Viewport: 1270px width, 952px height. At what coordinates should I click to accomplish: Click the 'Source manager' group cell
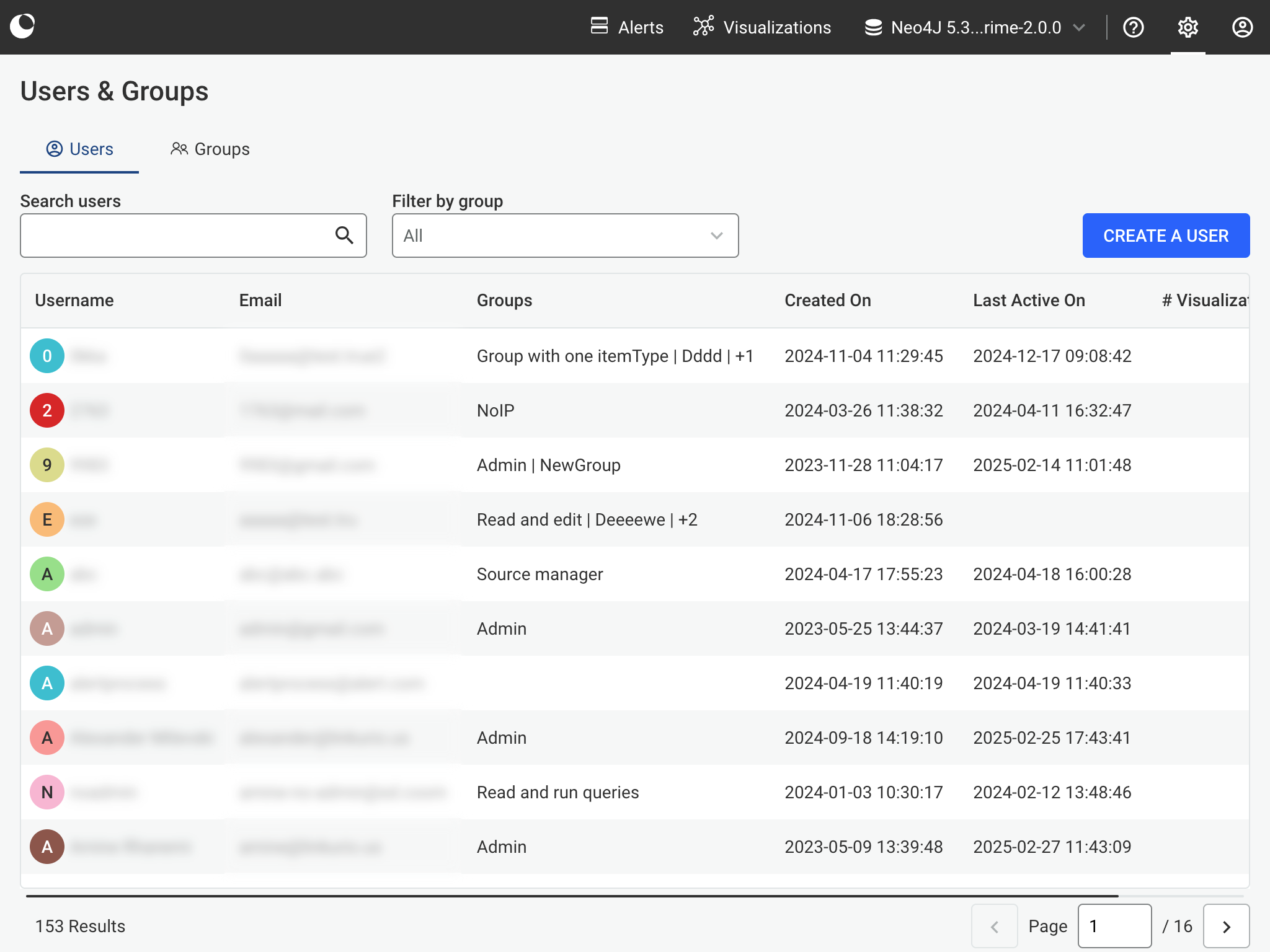pyautogui.click(x=540, y=574)
